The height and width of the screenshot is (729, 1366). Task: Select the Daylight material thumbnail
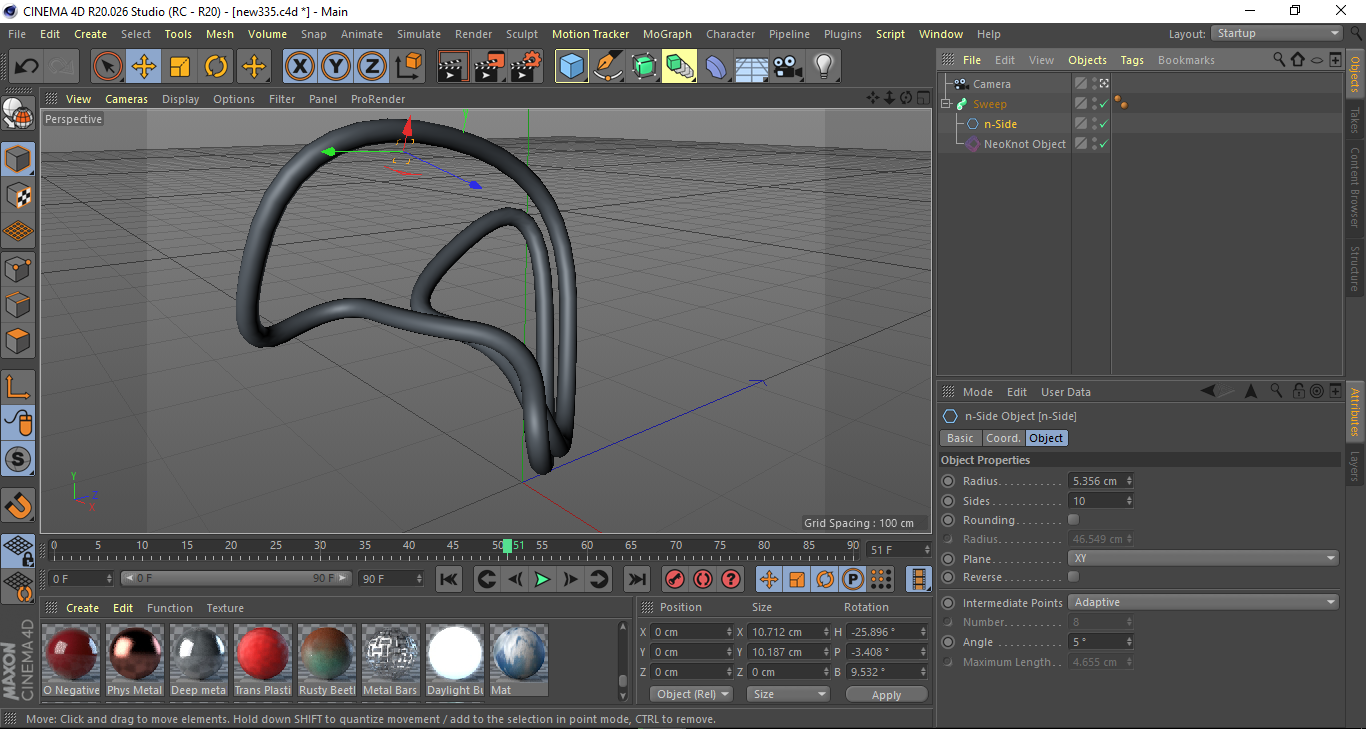[455, 660]
